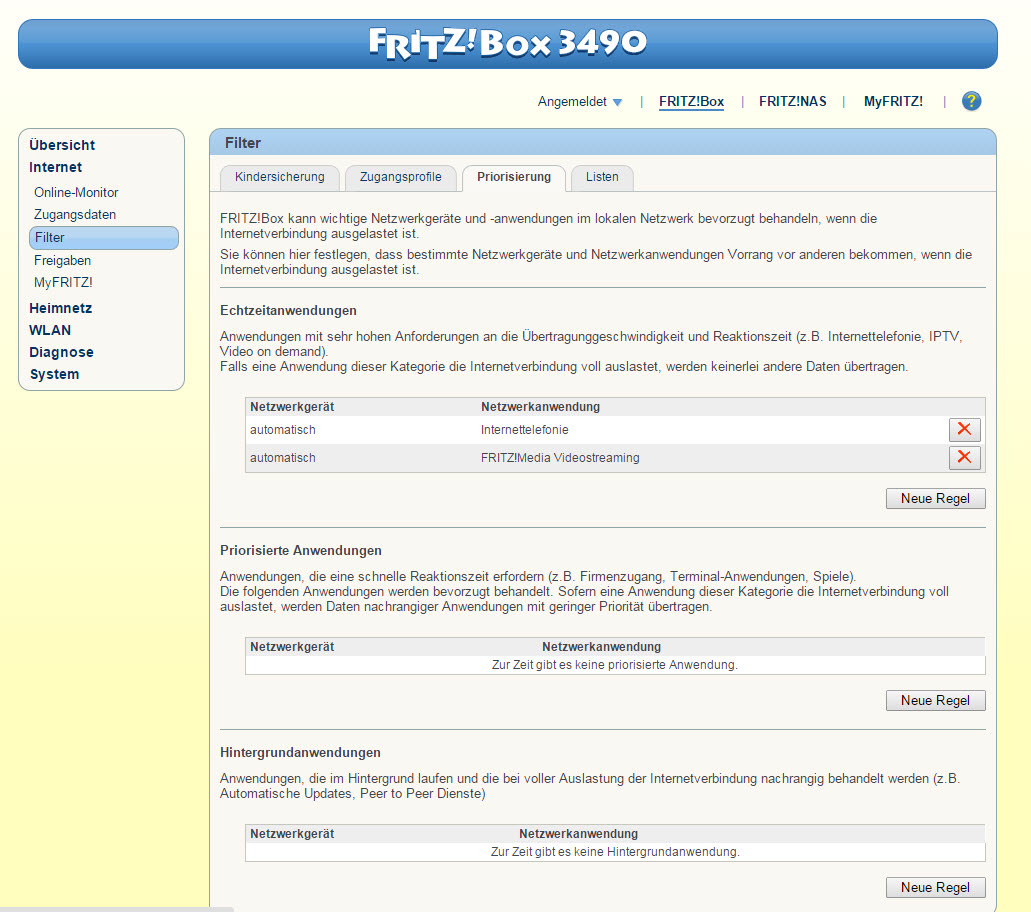Go to FRITZ!NAS
1031x912 pixels.
[792, 102]
